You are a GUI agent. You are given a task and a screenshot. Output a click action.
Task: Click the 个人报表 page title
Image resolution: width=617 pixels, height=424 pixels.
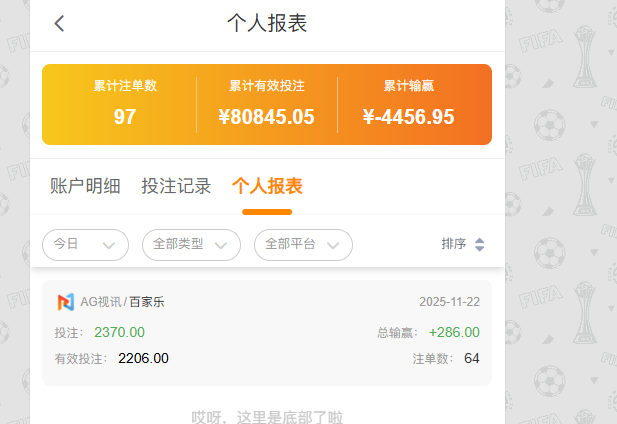[267, 24]
